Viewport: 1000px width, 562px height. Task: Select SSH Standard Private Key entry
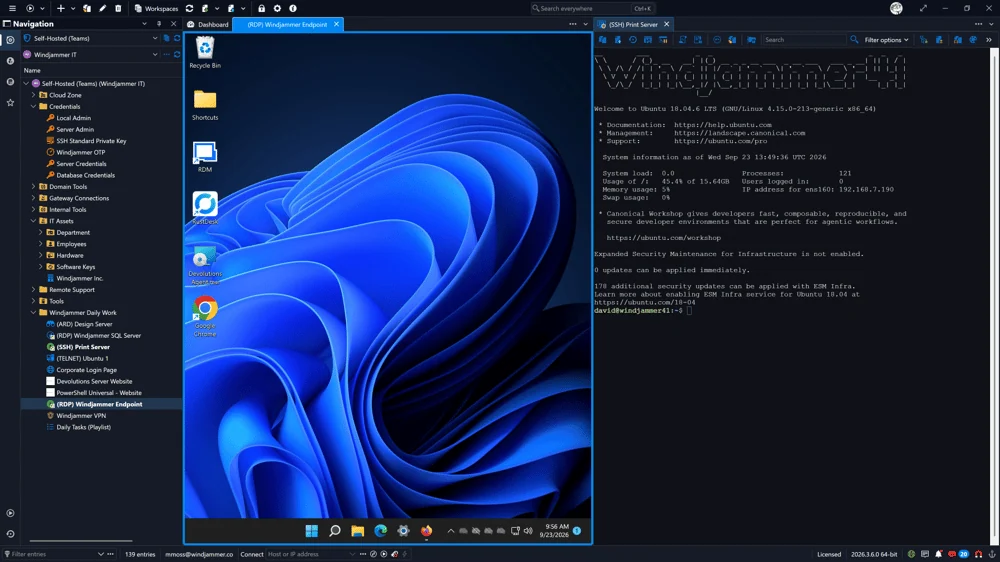91,141
